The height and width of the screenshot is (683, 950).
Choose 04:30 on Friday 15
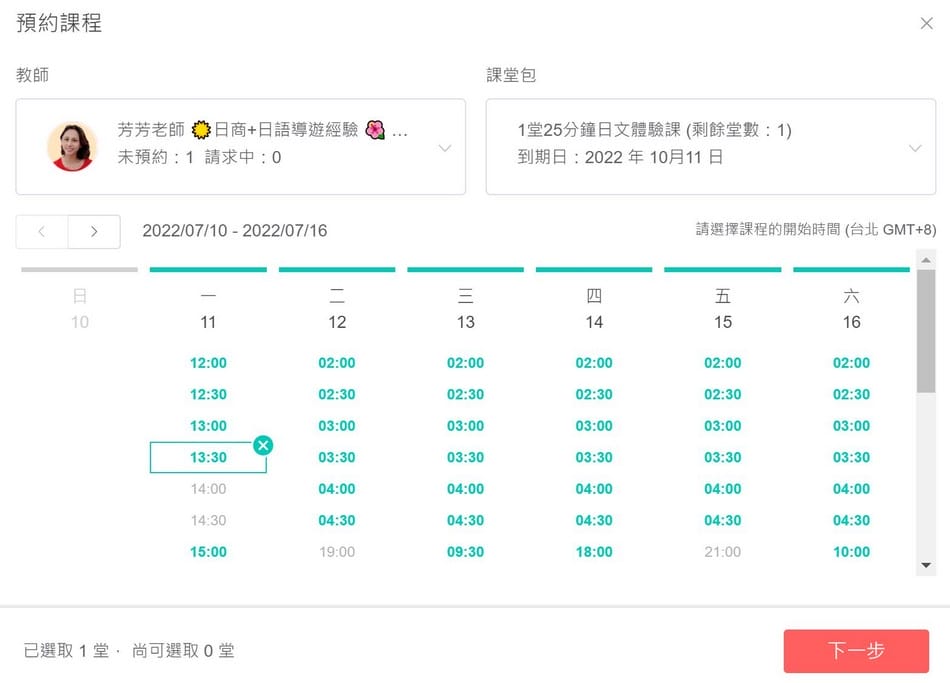tap(723, 521)
